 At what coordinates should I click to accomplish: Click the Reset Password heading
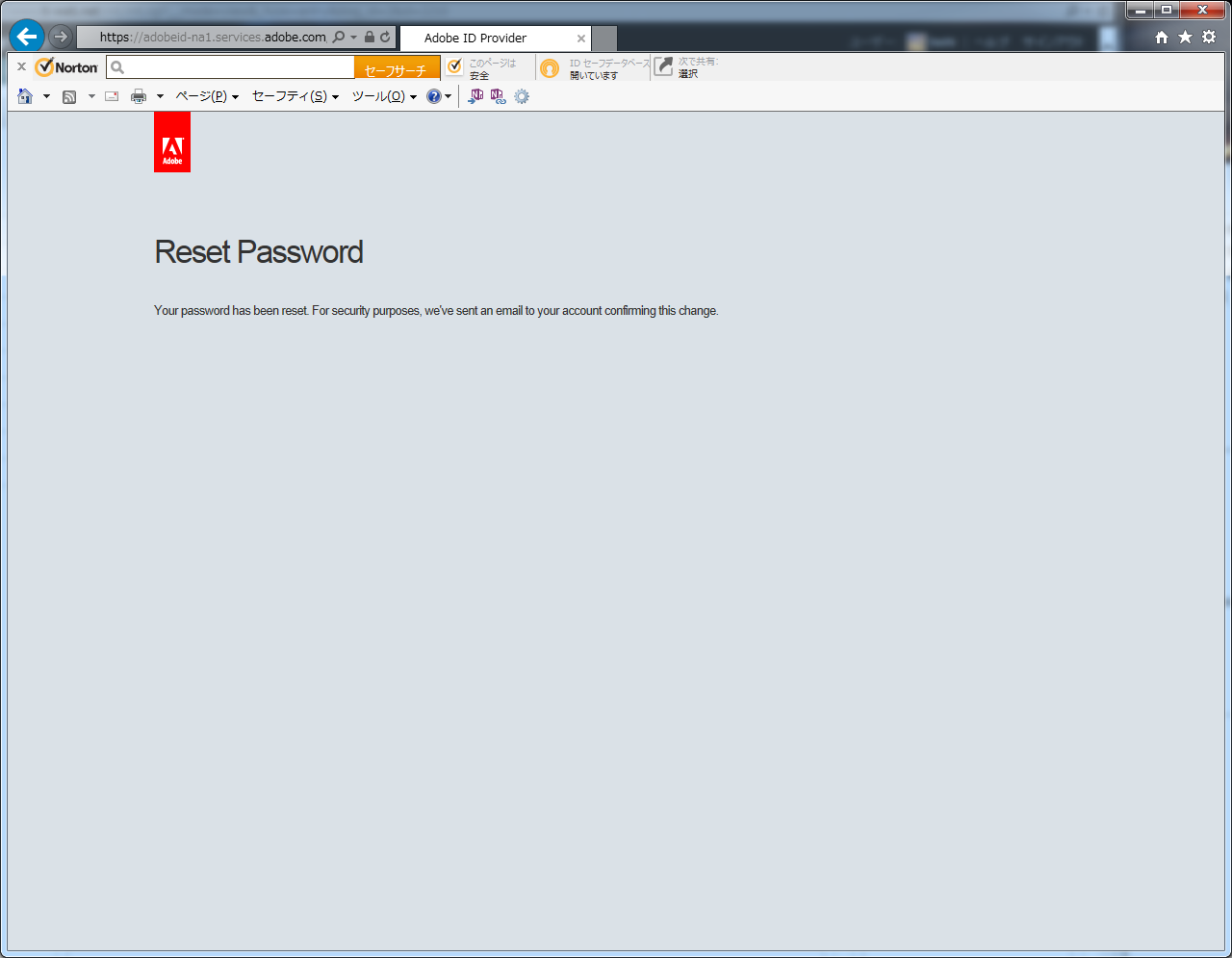point(259,252)
